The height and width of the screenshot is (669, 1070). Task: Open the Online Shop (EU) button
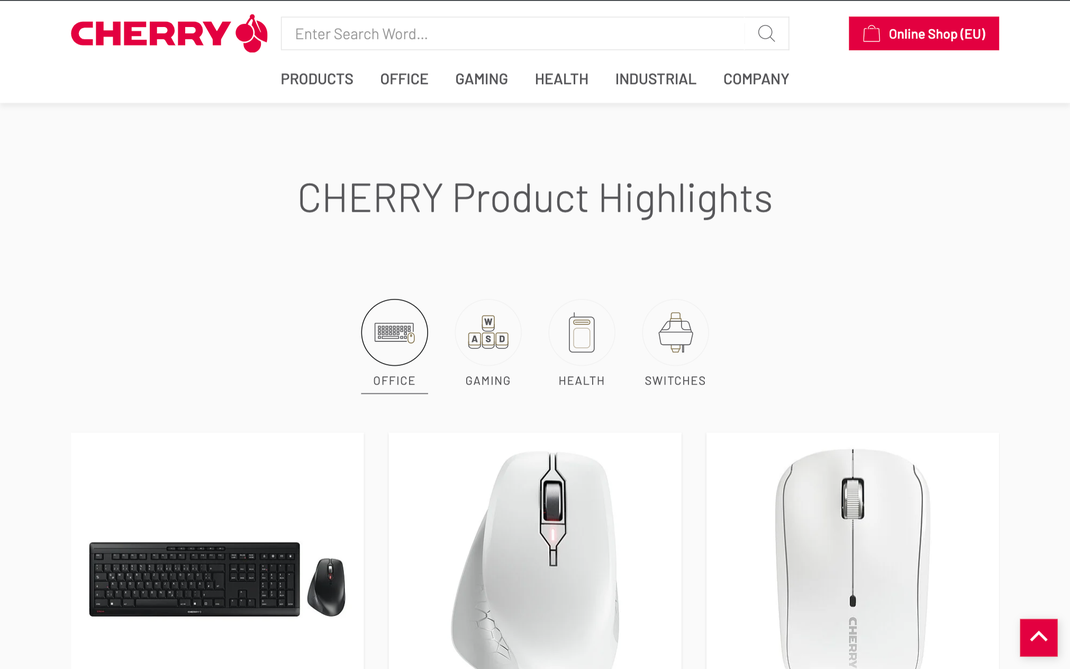click(923, 33)
